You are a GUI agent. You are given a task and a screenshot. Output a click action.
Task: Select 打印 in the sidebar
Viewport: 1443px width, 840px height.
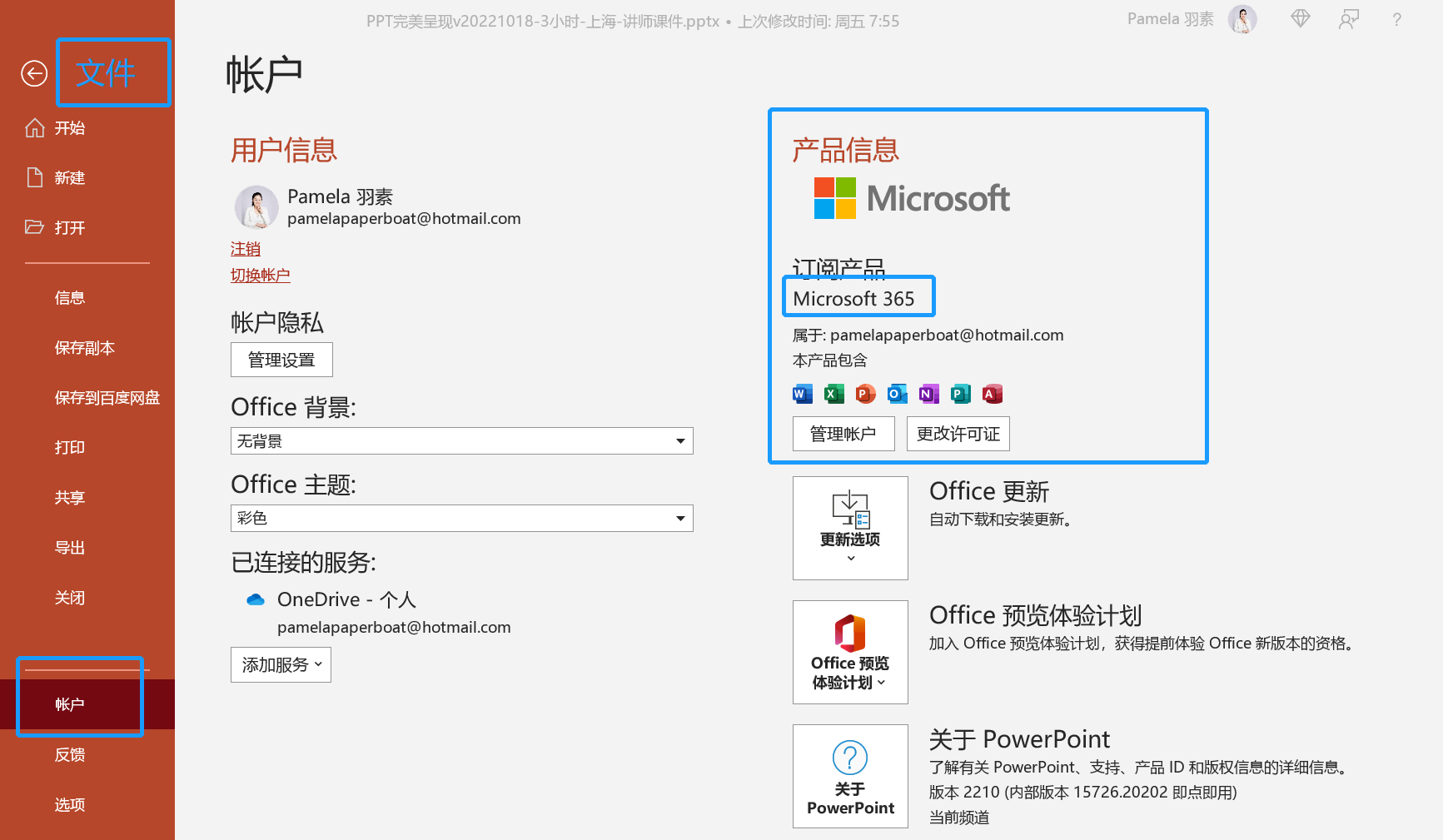(70, 447)
